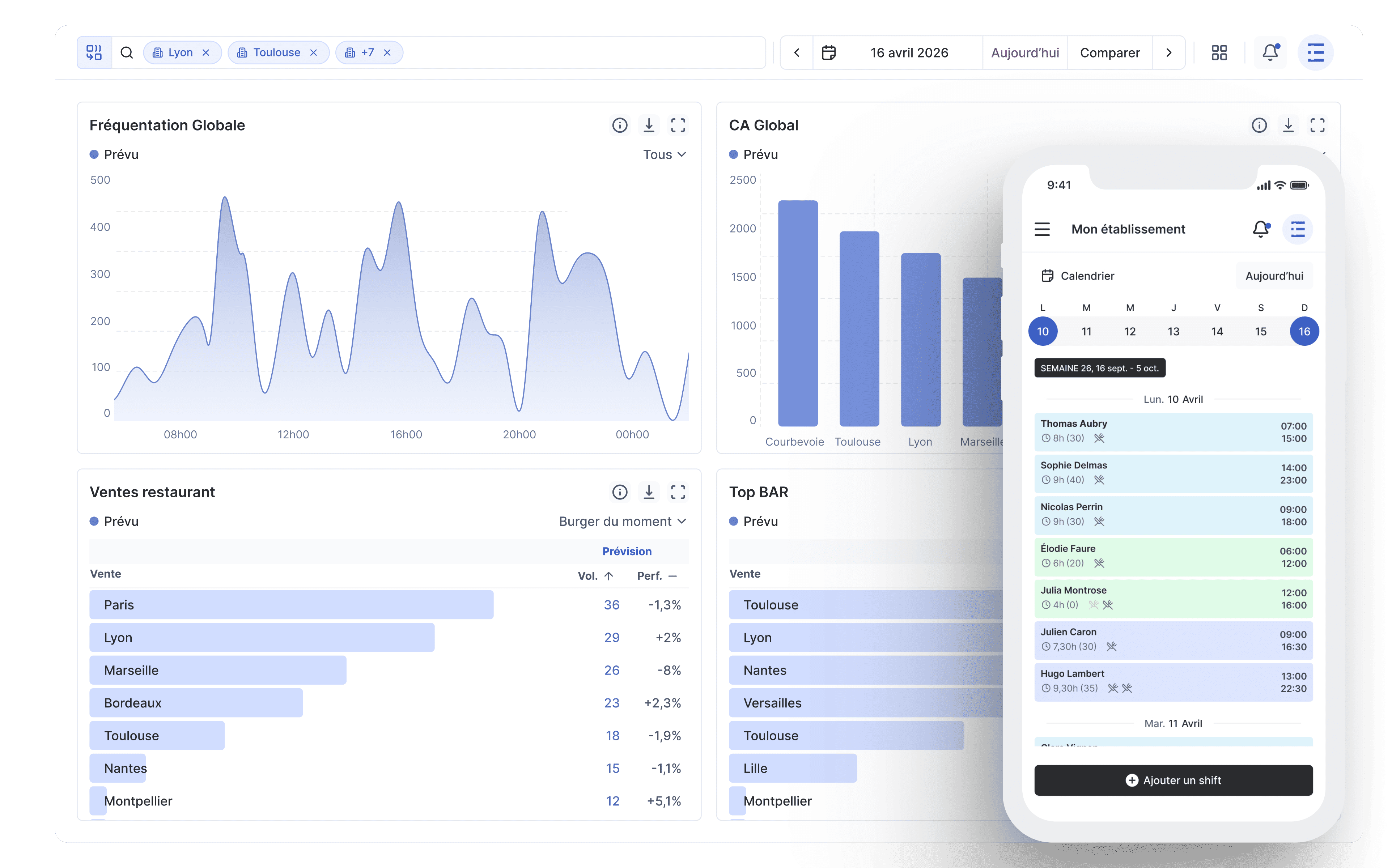Select Comparer in date toolbar

point(1109,53)
